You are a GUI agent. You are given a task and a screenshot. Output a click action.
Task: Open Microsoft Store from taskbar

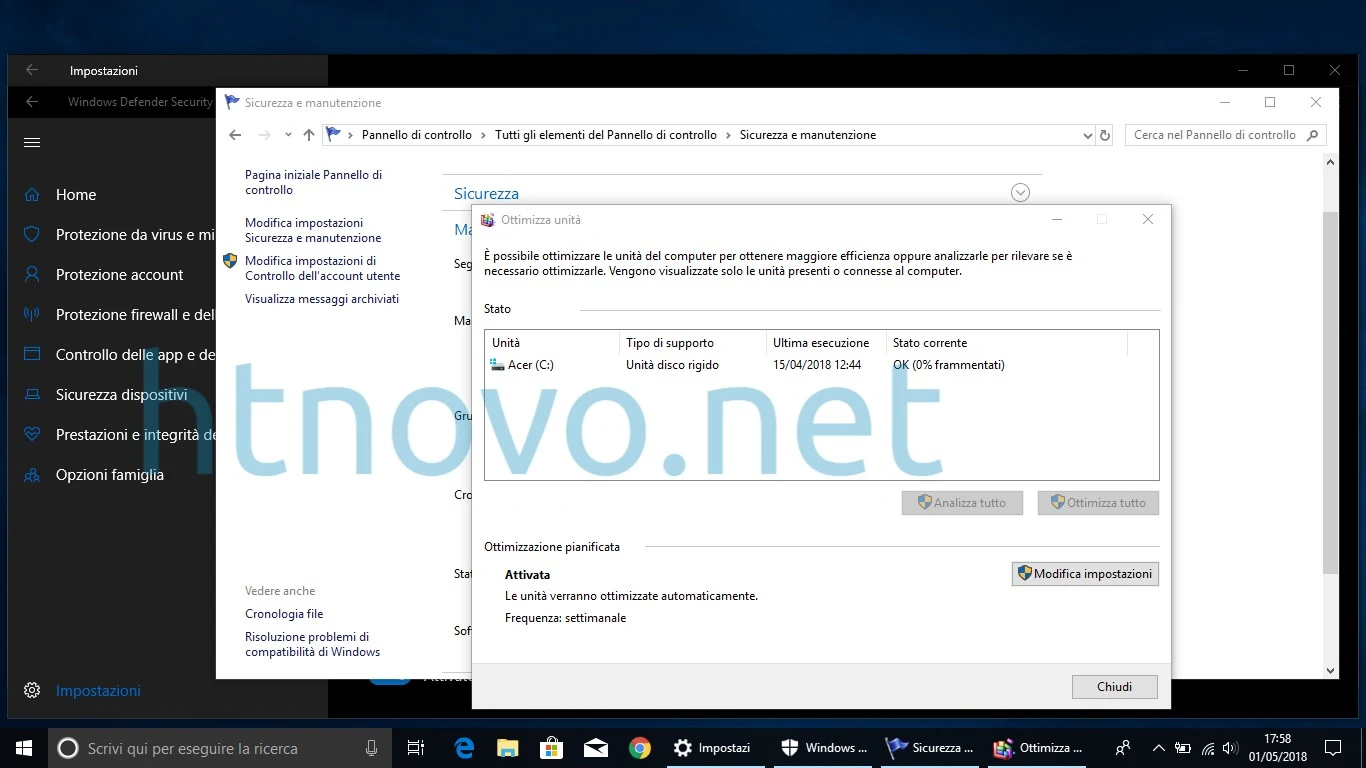(x=552, y=748)
